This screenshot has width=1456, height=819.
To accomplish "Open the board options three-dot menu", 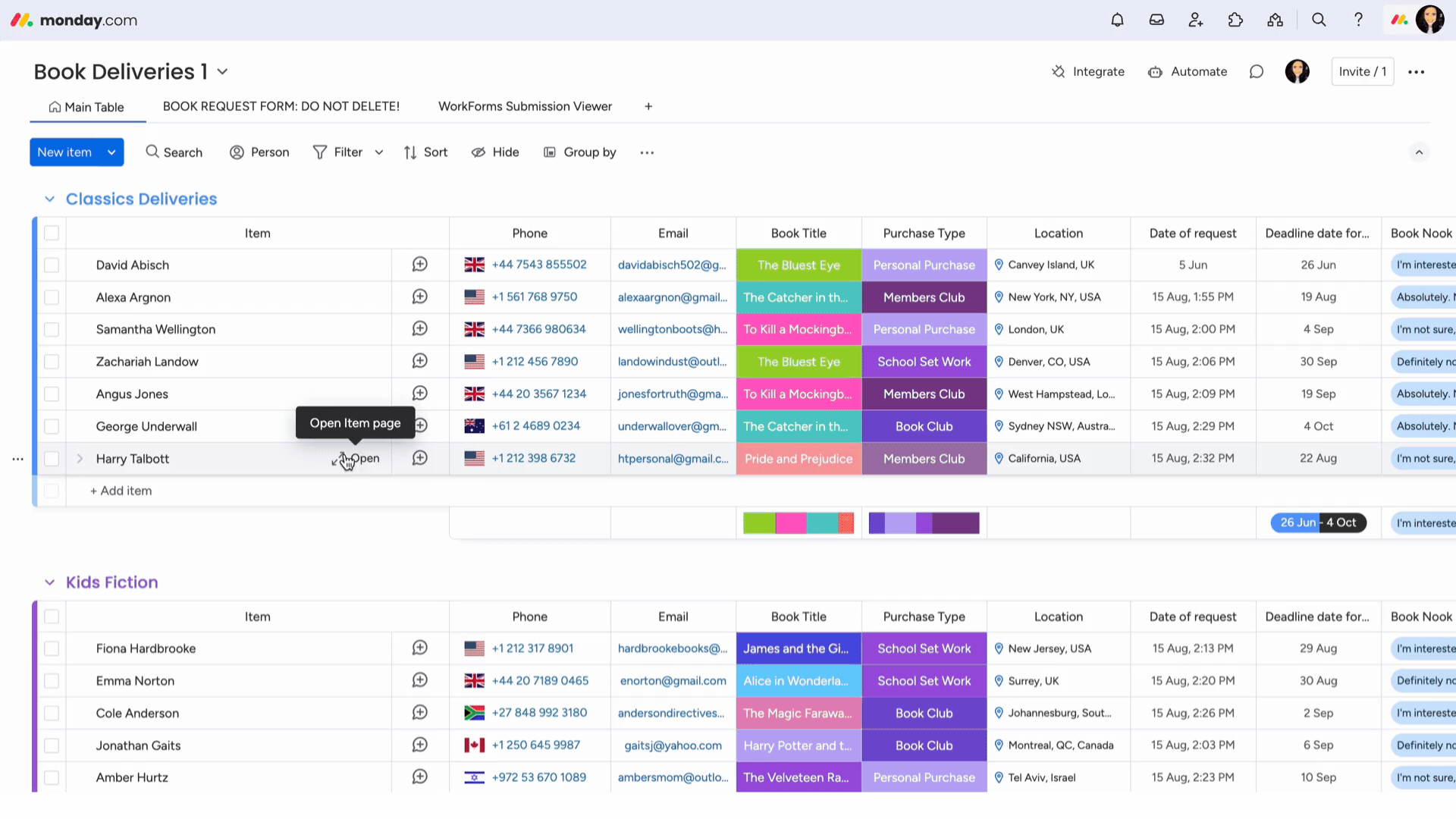I will (x=1416, y=72).
